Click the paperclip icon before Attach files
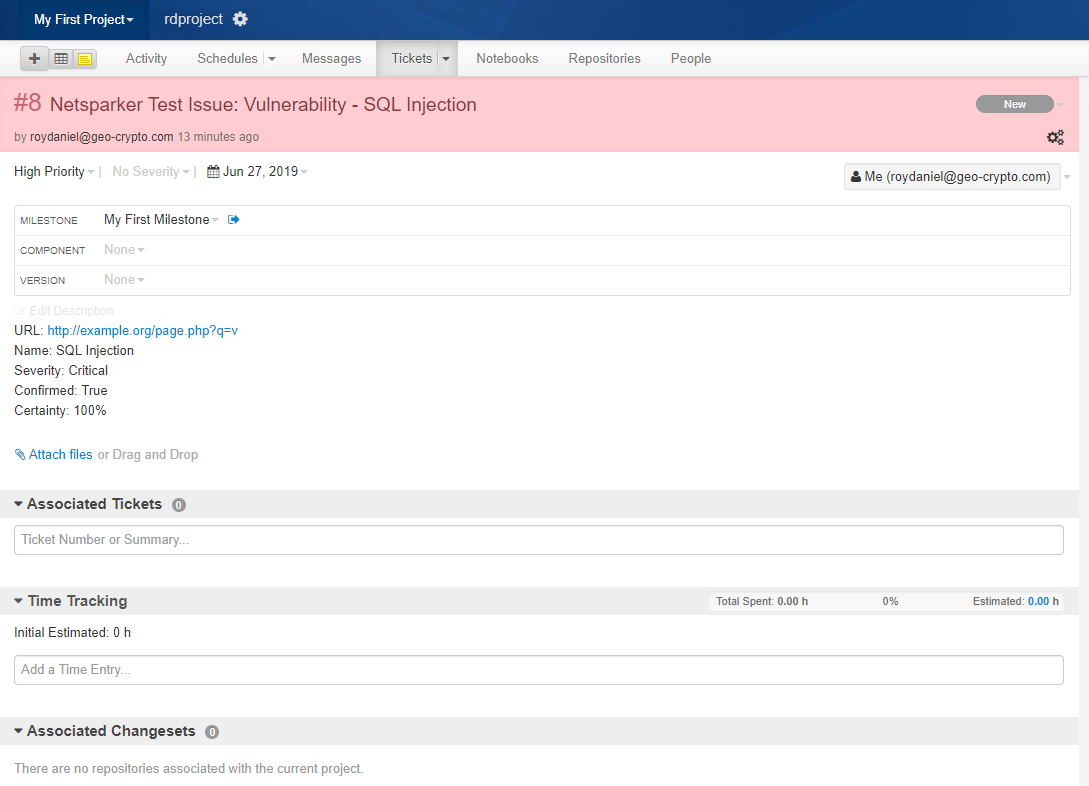The width and height of the screenshot is (1089, 786). click(20, 454)
